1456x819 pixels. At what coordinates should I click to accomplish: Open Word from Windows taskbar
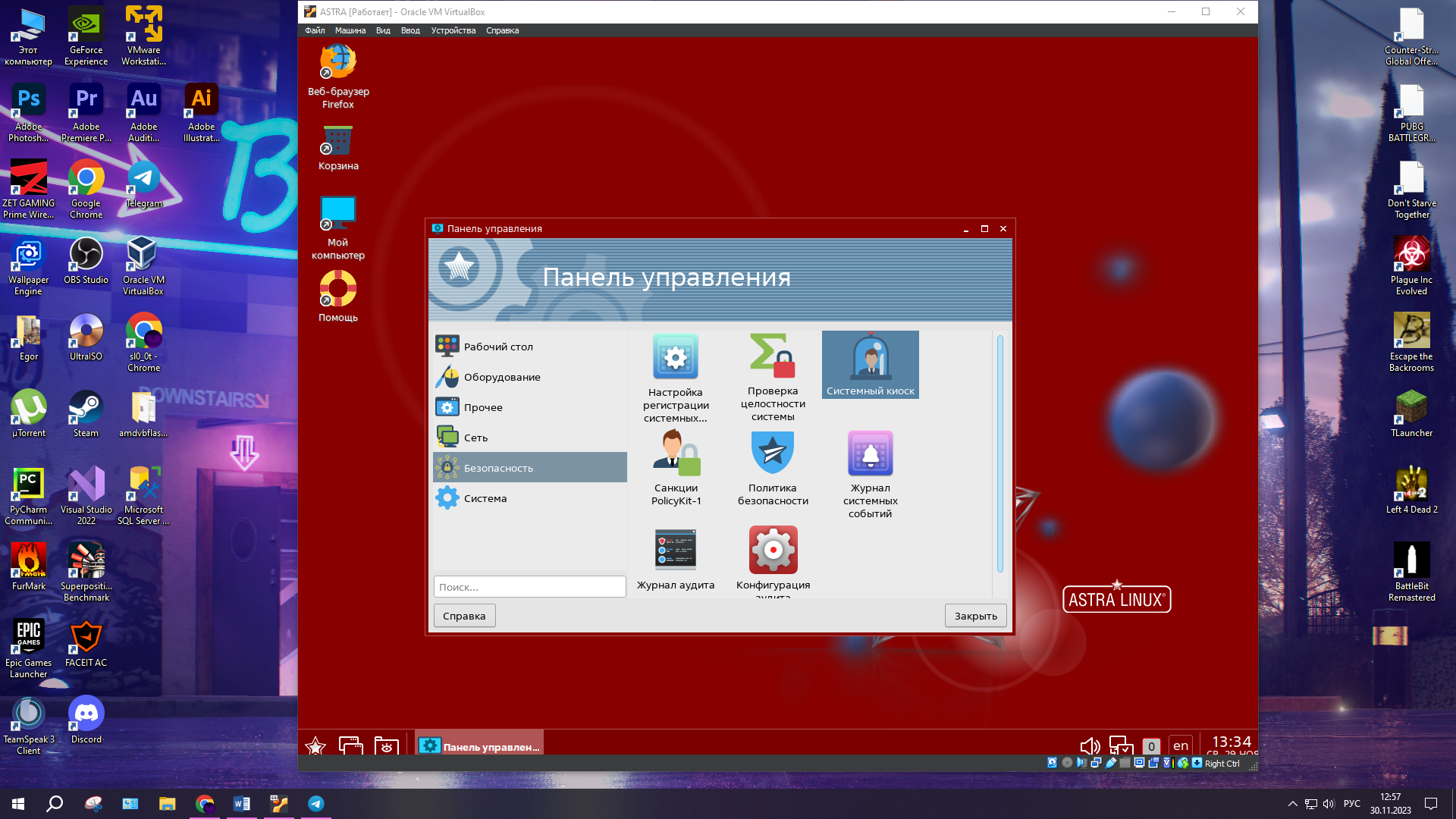[x=241, y=804]
